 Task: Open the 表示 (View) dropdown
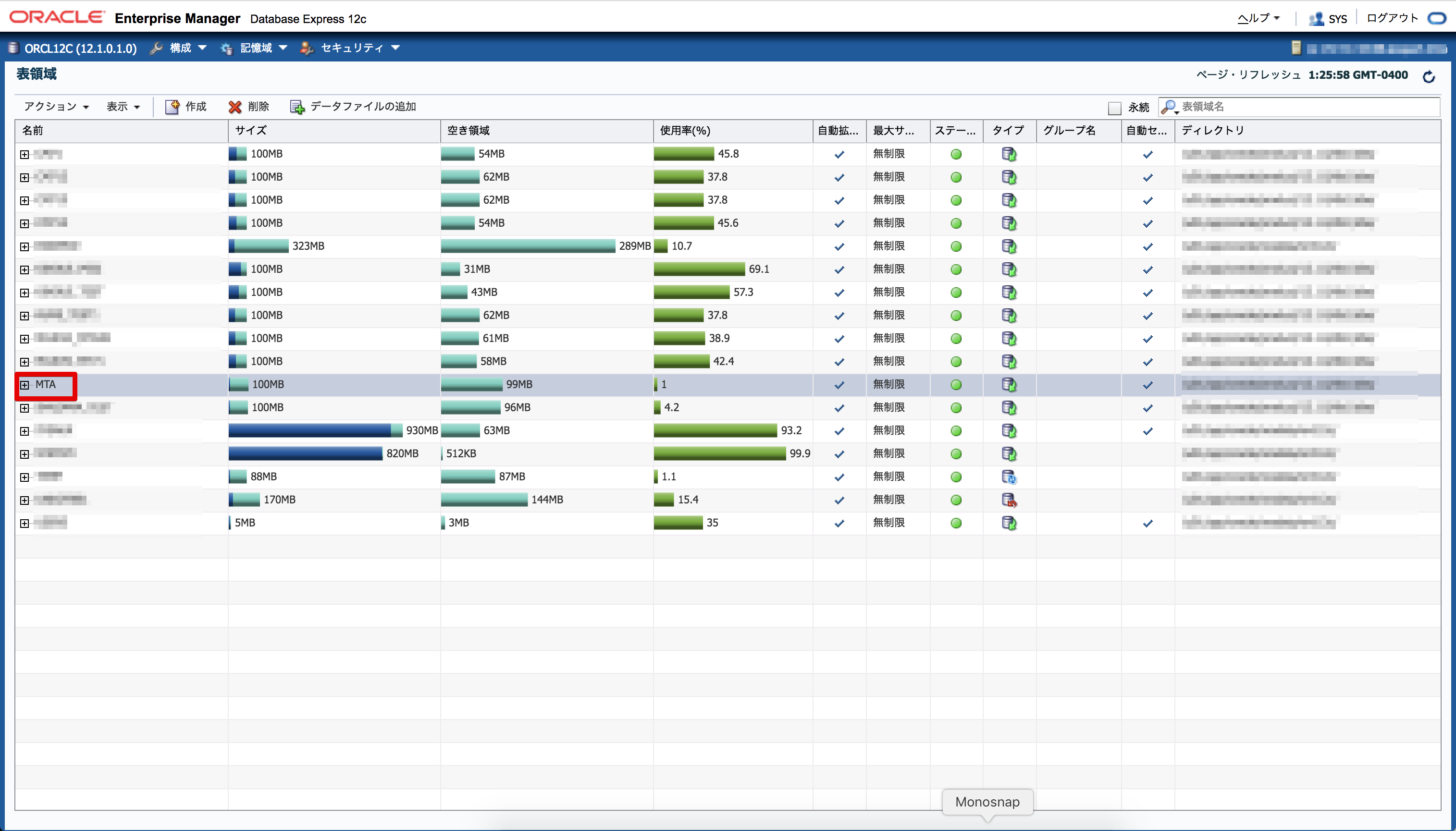[x=123, y=107]
